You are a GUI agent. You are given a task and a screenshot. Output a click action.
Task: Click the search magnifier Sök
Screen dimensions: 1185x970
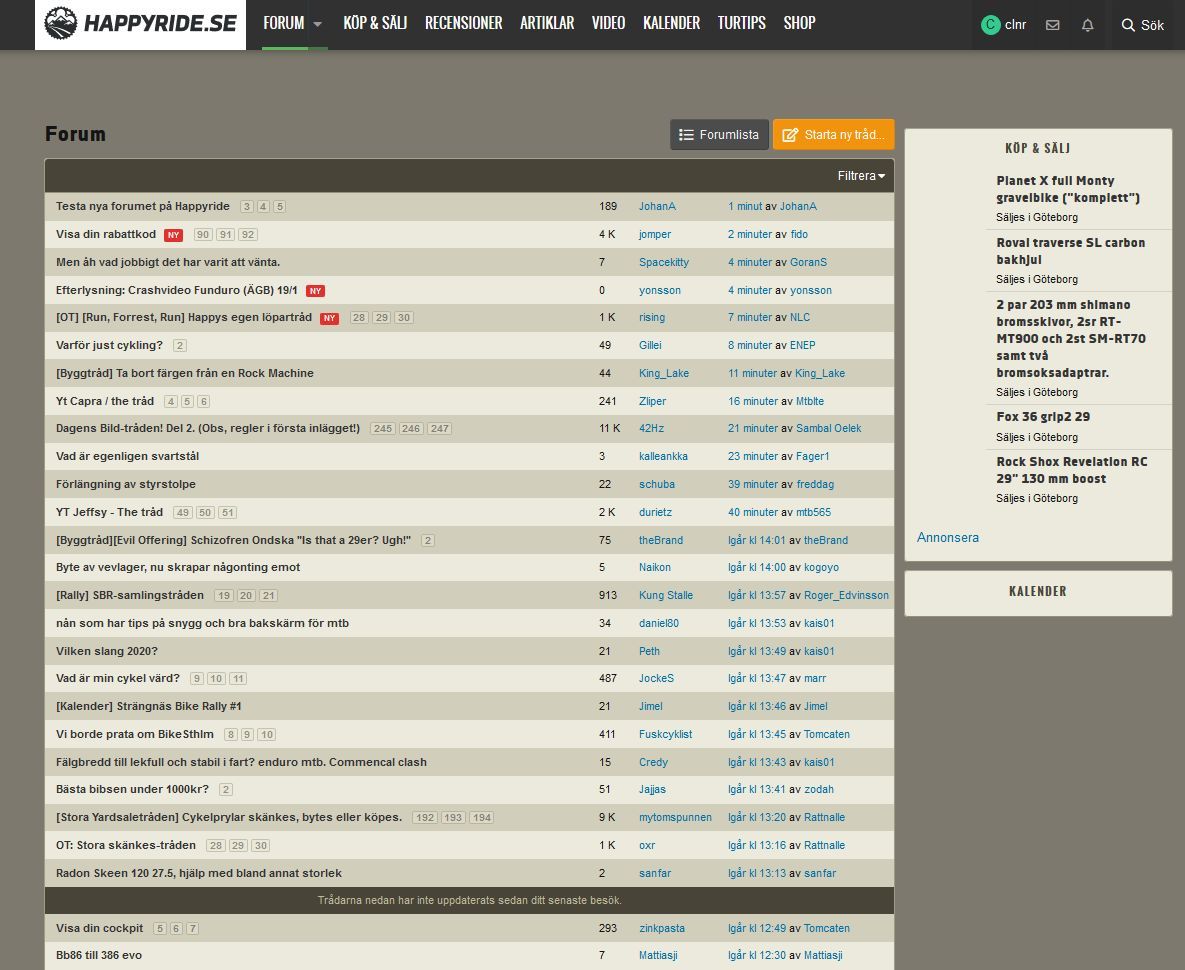pos(1142,25)
